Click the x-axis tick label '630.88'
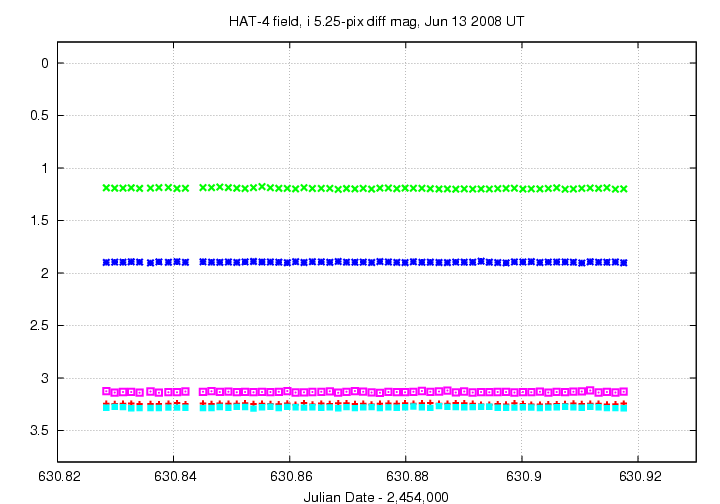The image size is (720, 504). (x=407, y=476)
